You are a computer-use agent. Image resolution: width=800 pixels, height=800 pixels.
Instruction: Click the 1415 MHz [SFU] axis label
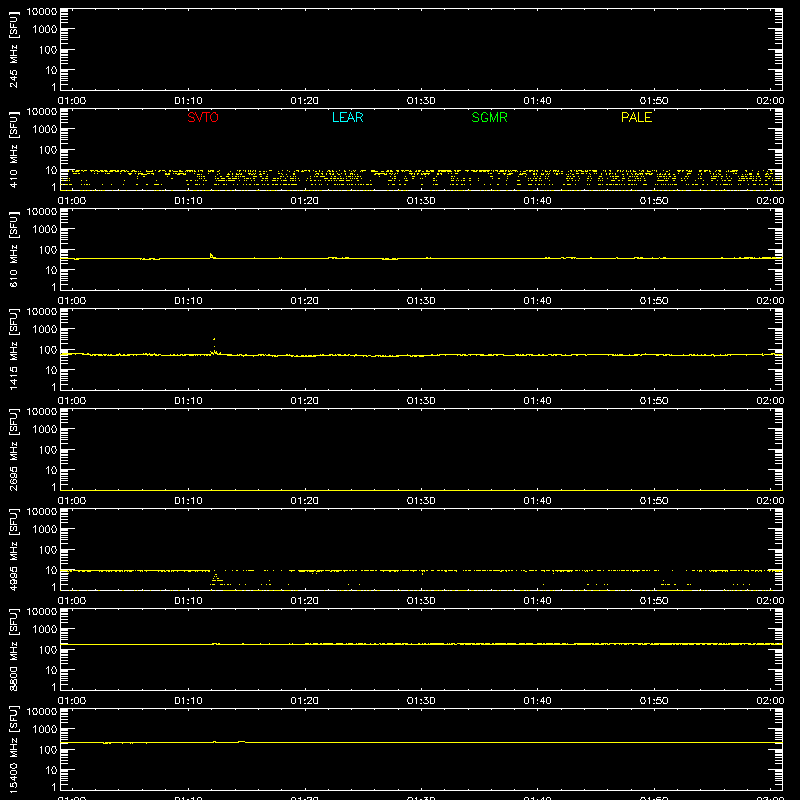pyautogui.click(x=13, y=349)
